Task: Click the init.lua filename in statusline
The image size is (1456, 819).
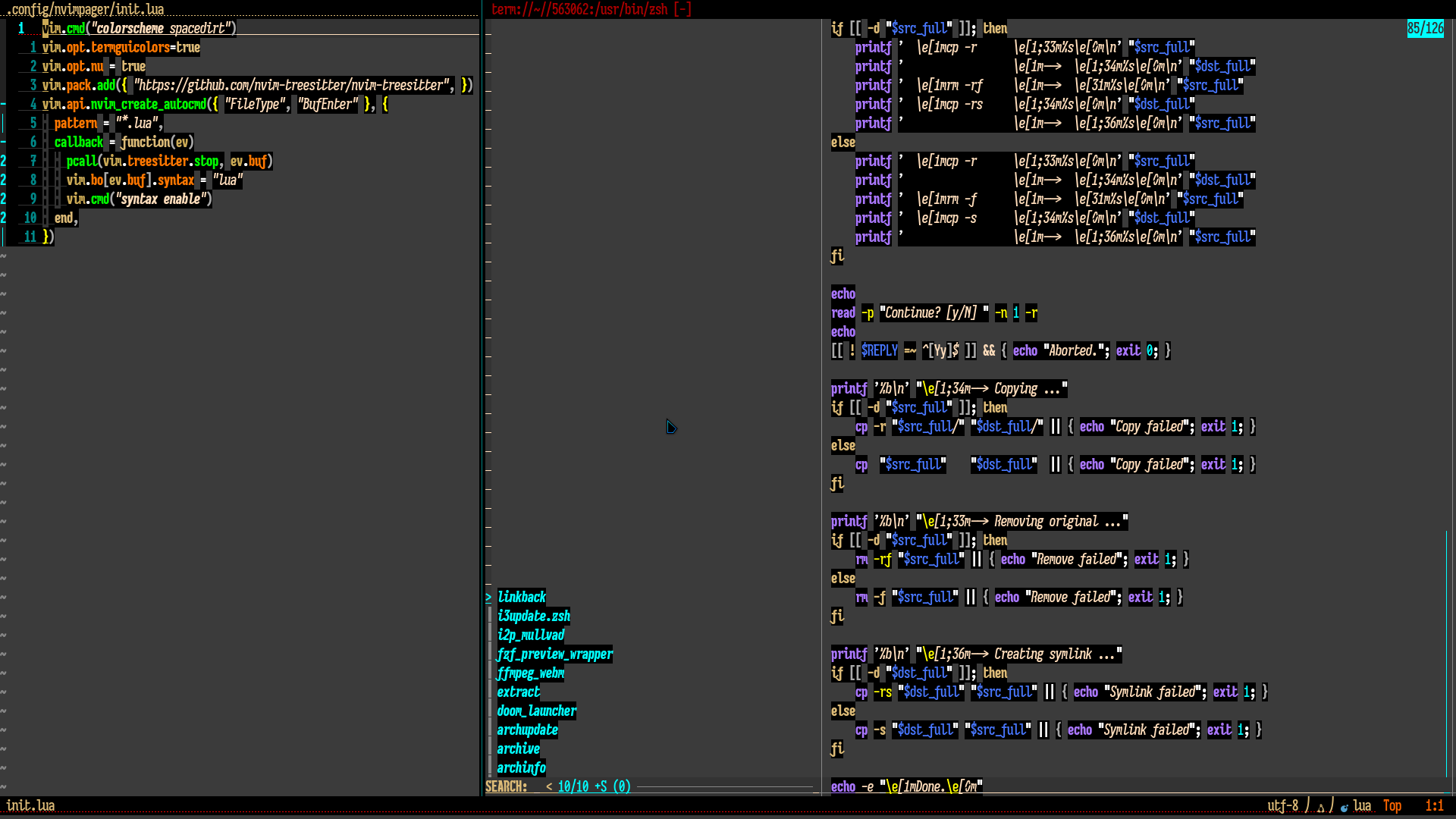Action: pos(30,806)
